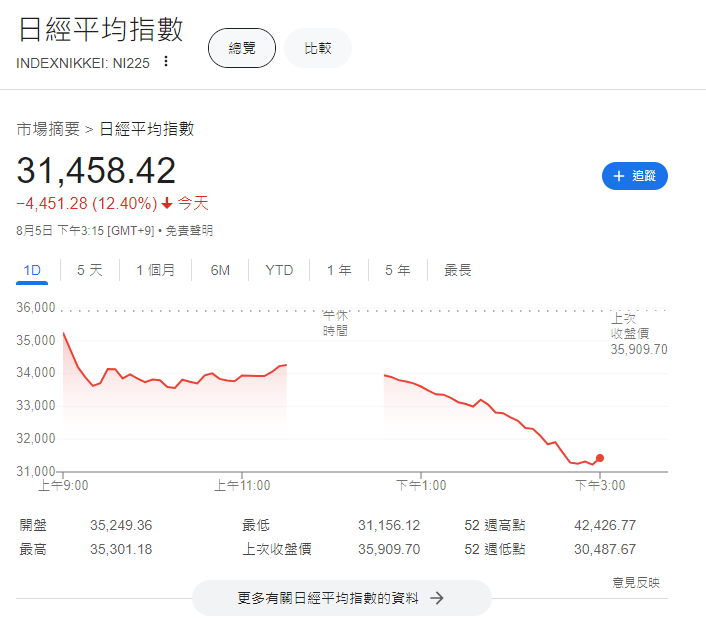This screenshot has height=640, width=706.
Task: Click the red down-arrow icon beside 今天
Action: pos(167,204)
